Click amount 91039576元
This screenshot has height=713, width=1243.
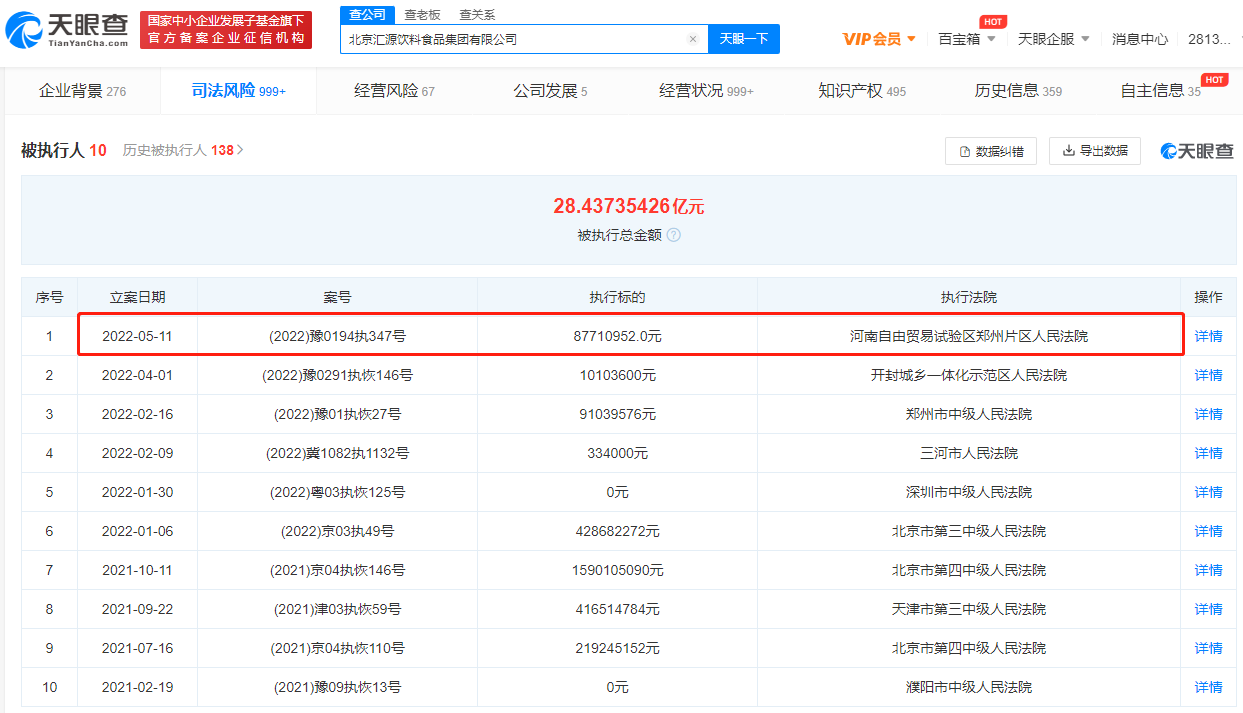point(617,414)
